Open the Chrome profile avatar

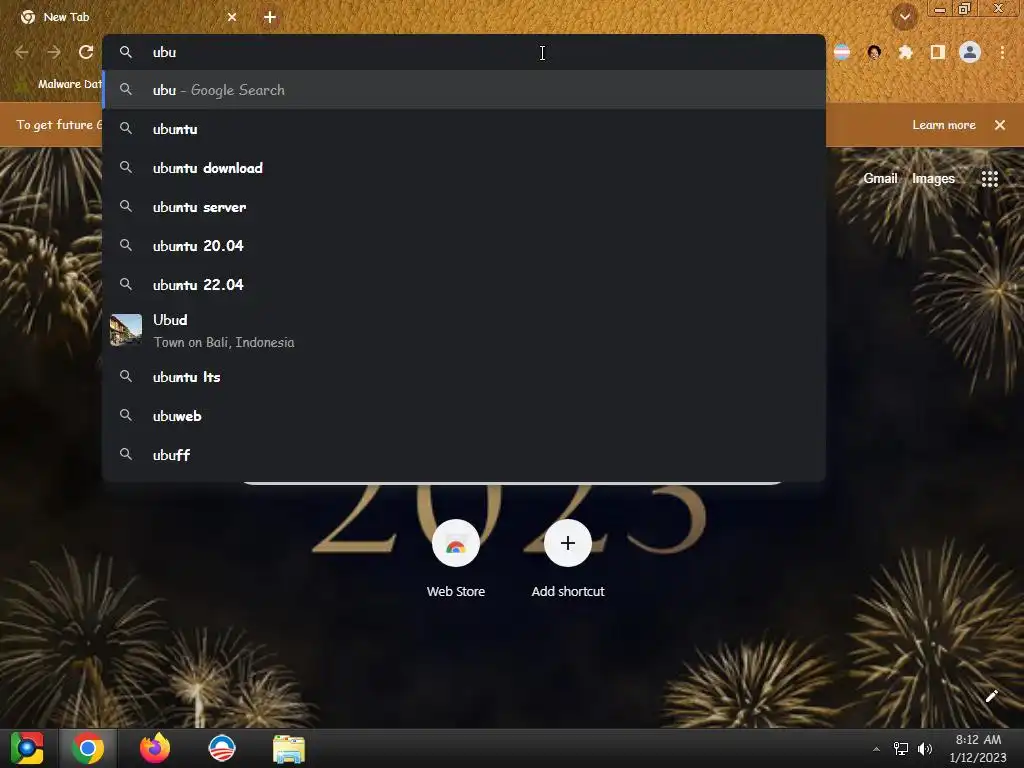pyautogui.click(x=970, y=52)
